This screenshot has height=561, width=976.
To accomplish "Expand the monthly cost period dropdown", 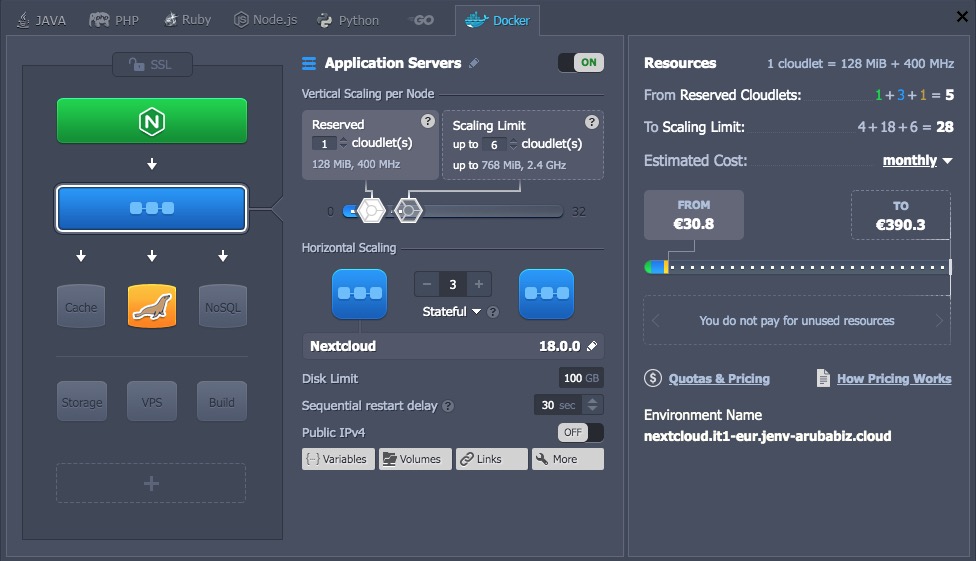I will [x=917, y=160].
